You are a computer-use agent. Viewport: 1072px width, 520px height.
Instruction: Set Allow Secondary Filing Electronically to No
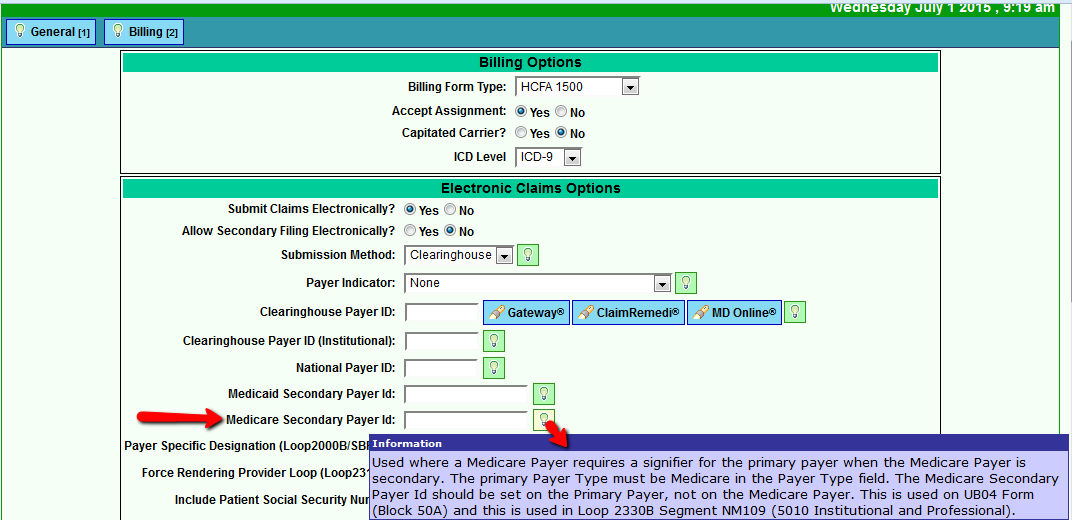(450, 231)
